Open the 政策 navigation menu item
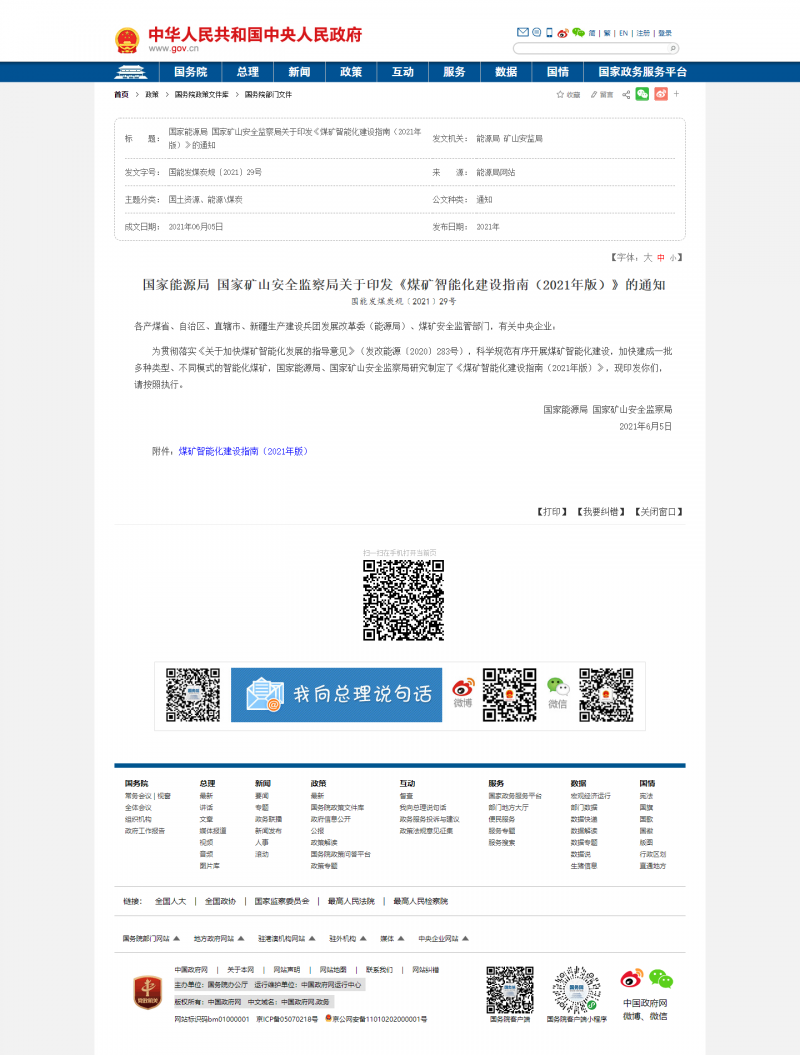 point(351,72)
